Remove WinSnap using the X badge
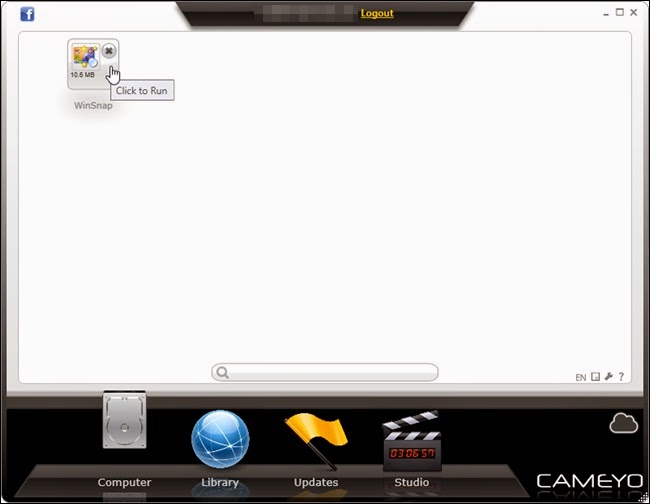 pos(109,51)
